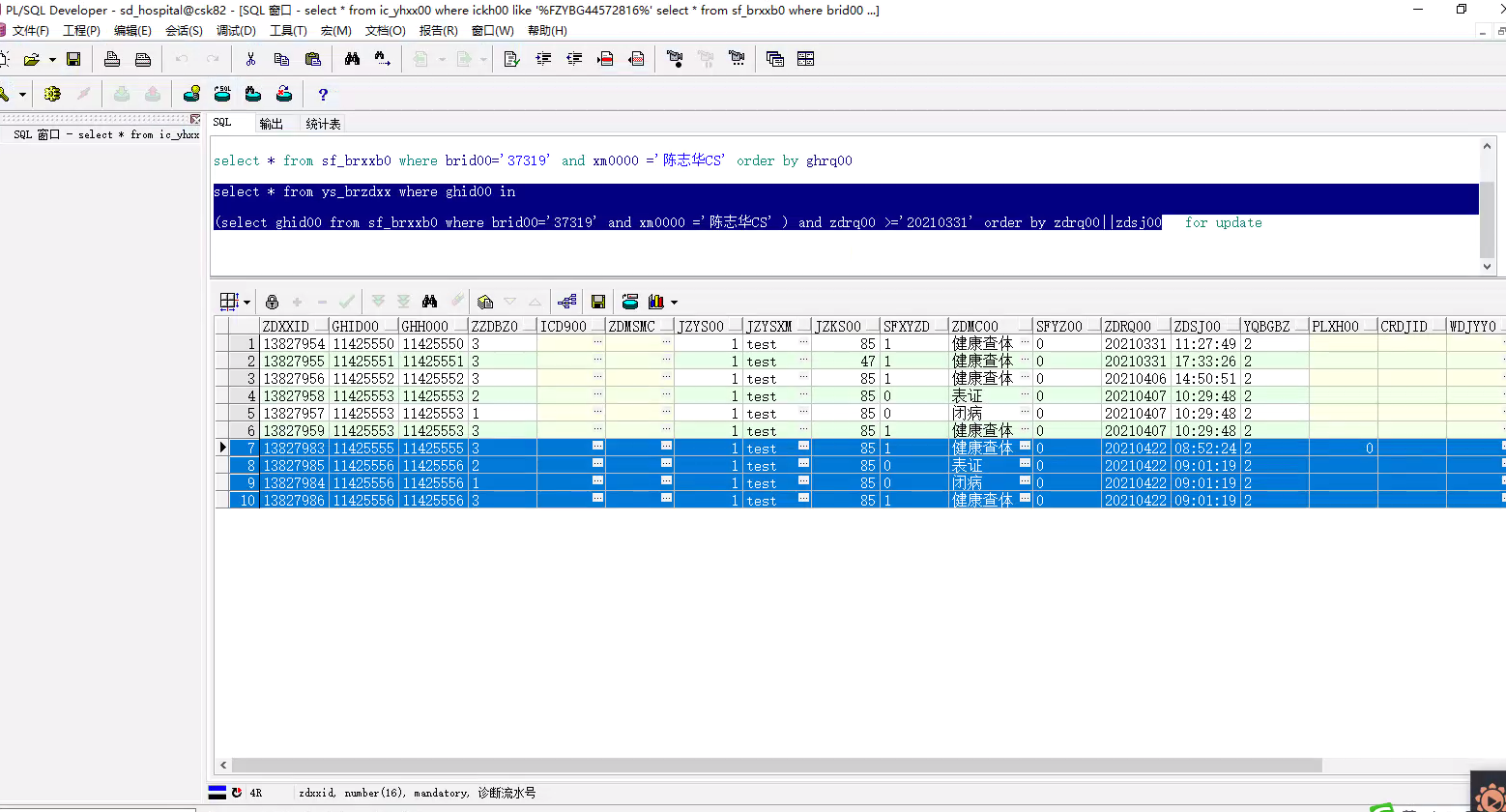Open the grid selection mode dropdown arrow

[246, 303]
